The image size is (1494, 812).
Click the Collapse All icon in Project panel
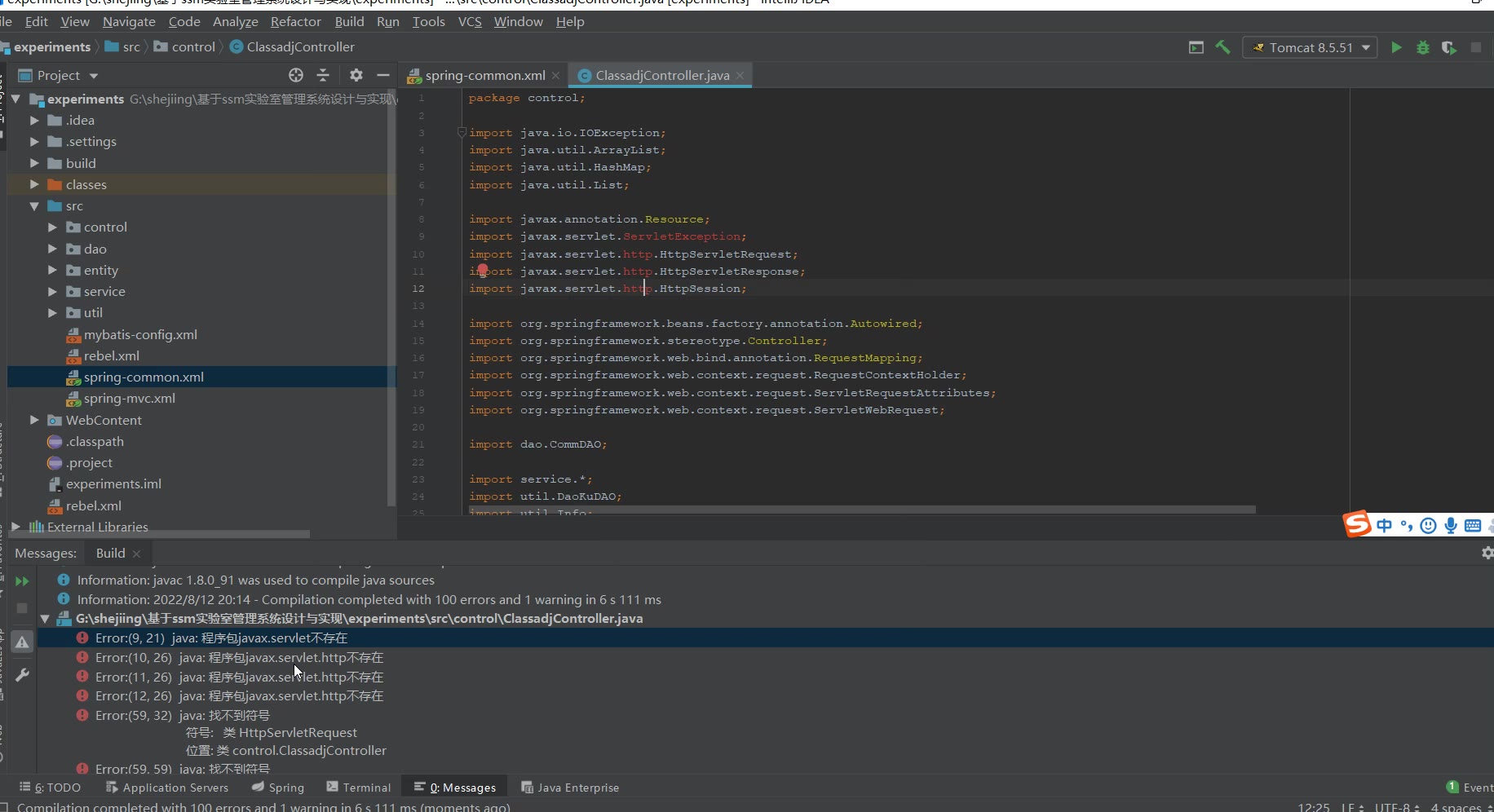pos(323,75)
